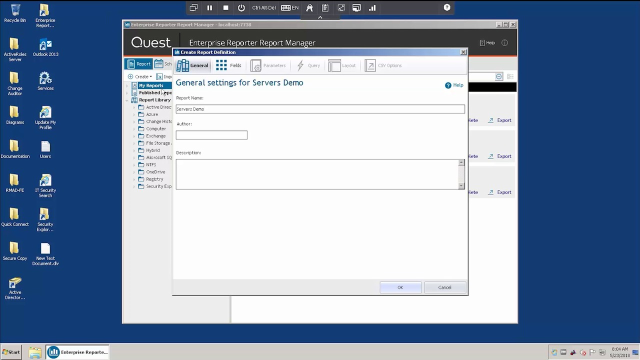Collapse the remote toolbar with the chevron
Image resolution: width=640 pixels, height=360 pixels.
[x=320, y=17]
